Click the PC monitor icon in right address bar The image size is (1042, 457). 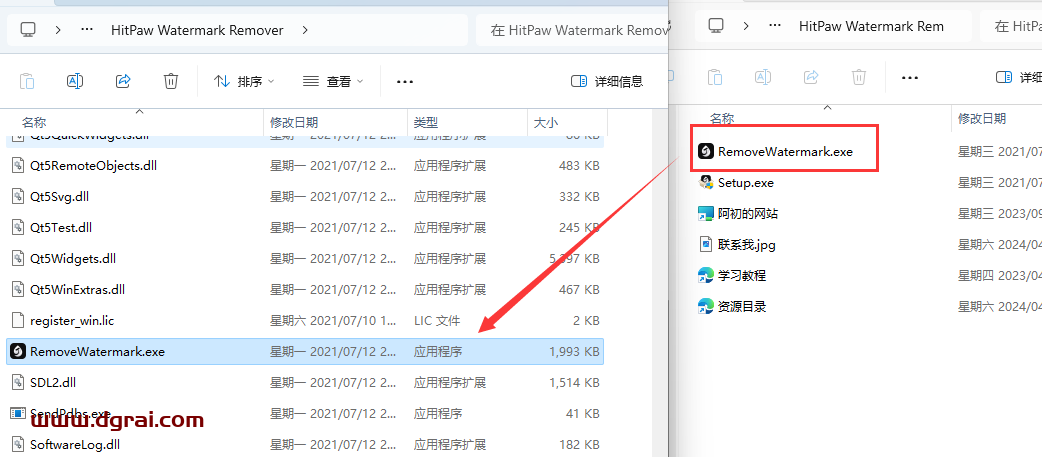coord(716,26)
